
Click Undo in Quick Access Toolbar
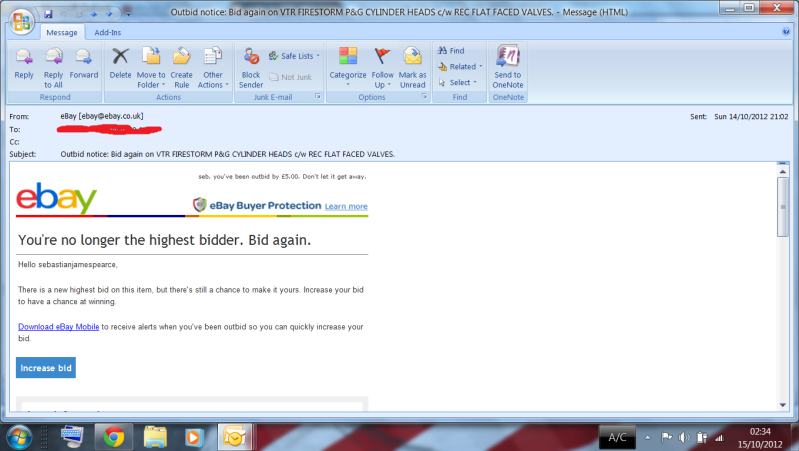coord(64,14)
